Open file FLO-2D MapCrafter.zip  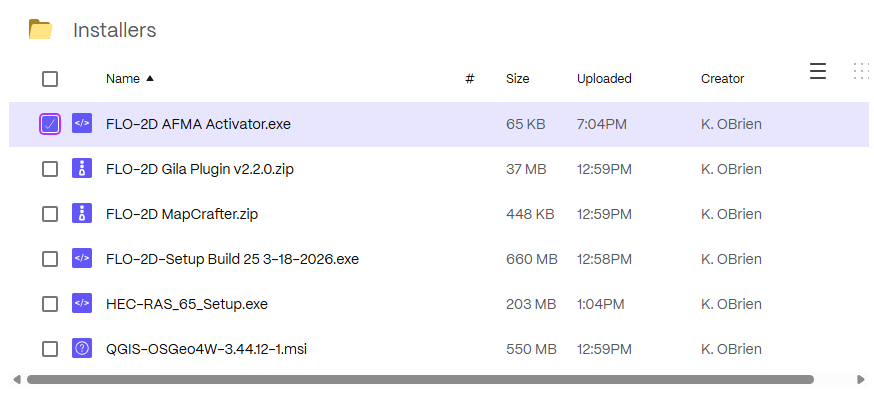pos(182,214)
